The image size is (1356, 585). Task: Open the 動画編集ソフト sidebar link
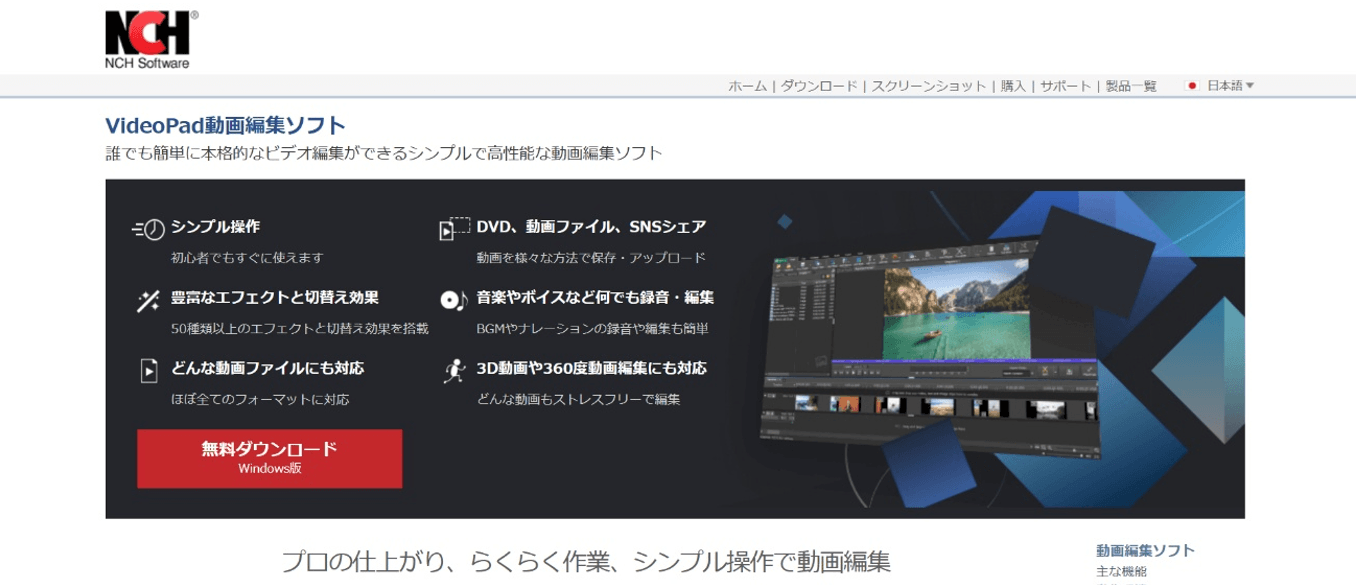click(x=1145, y=550)
